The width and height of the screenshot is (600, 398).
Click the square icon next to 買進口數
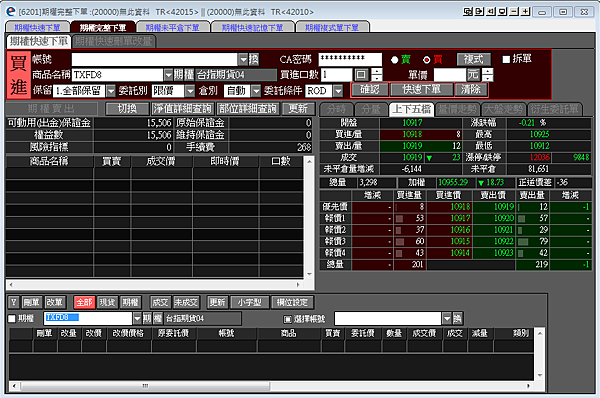361,75
